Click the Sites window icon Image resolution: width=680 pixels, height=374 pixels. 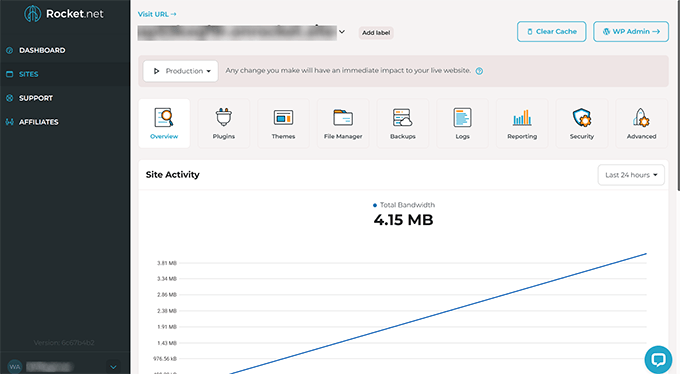(10, 74)
